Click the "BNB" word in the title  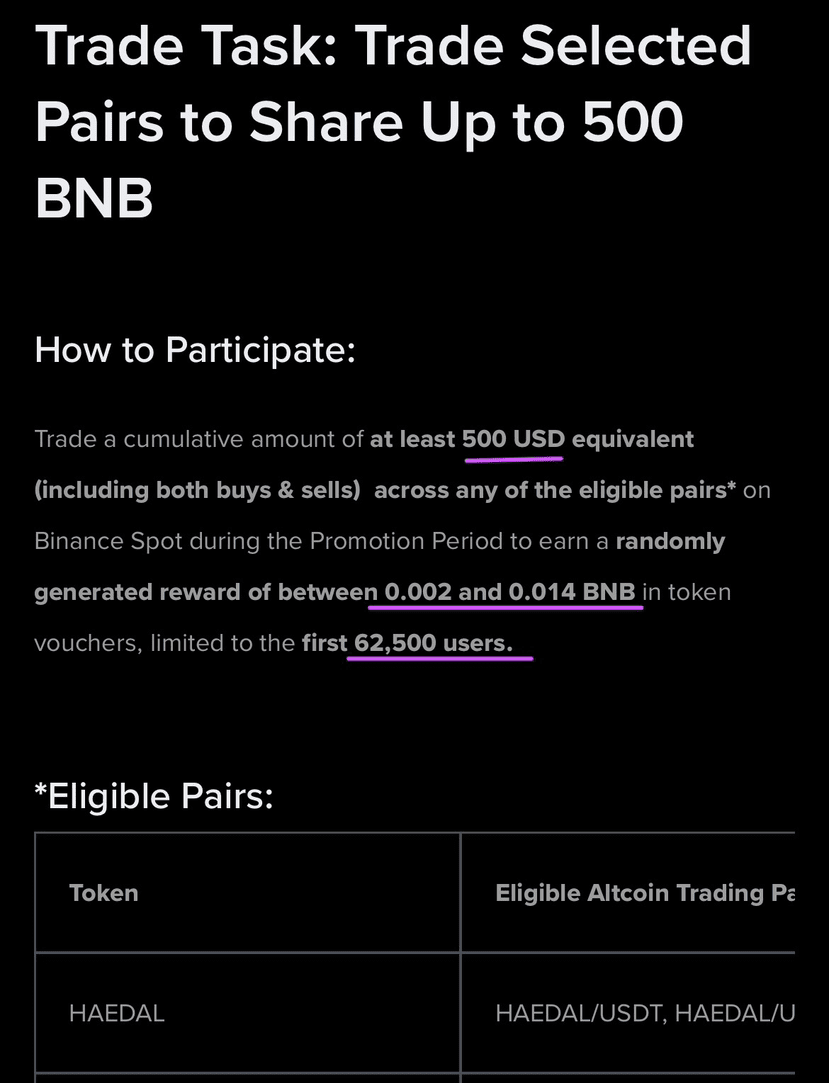[94, 198]
